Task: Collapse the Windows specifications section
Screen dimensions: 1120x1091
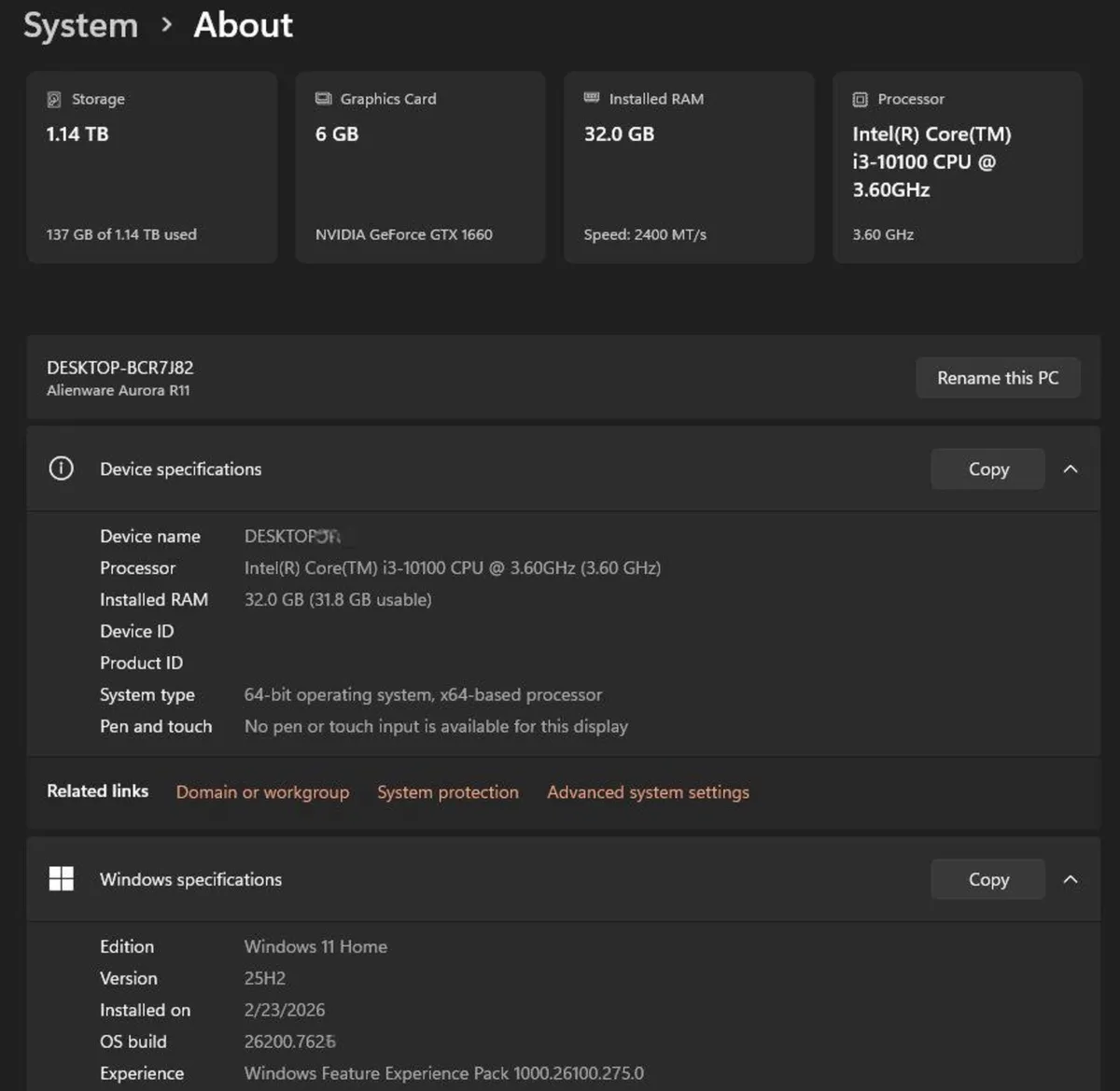Action: [x=1071, y=878]
